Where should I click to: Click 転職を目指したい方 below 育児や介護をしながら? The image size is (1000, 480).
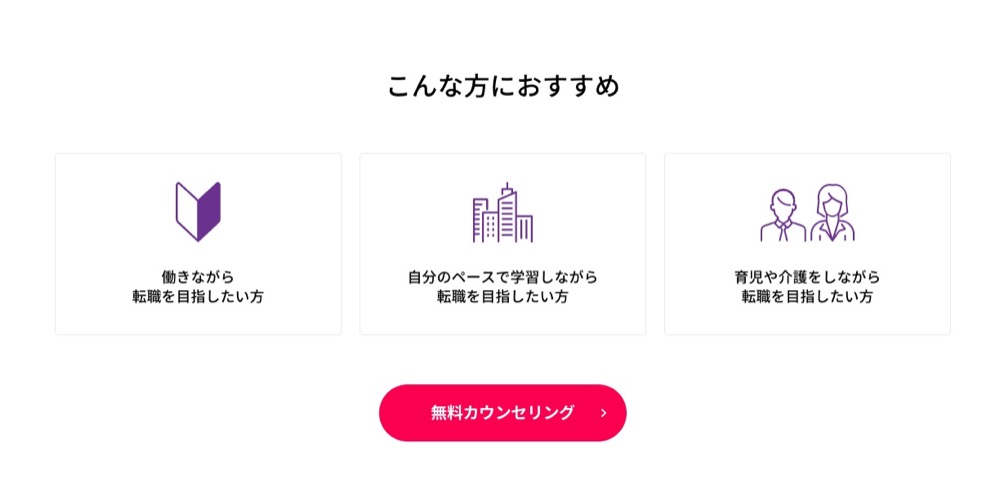click(x=807, y=297)
